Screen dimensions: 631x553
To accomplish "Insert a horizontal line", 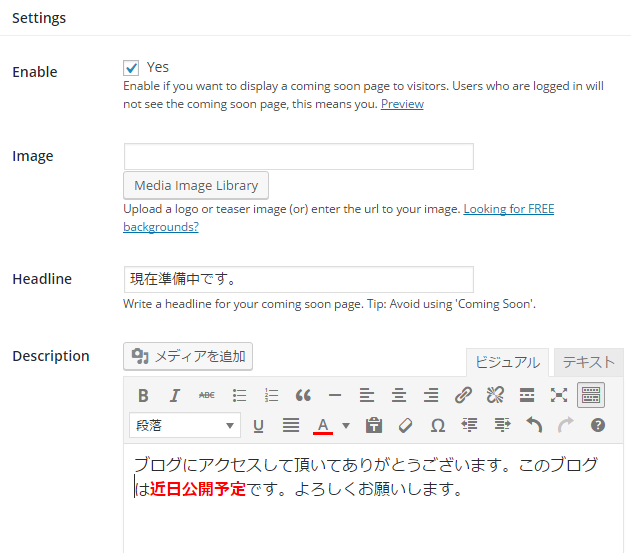I will tap(335, 395).
